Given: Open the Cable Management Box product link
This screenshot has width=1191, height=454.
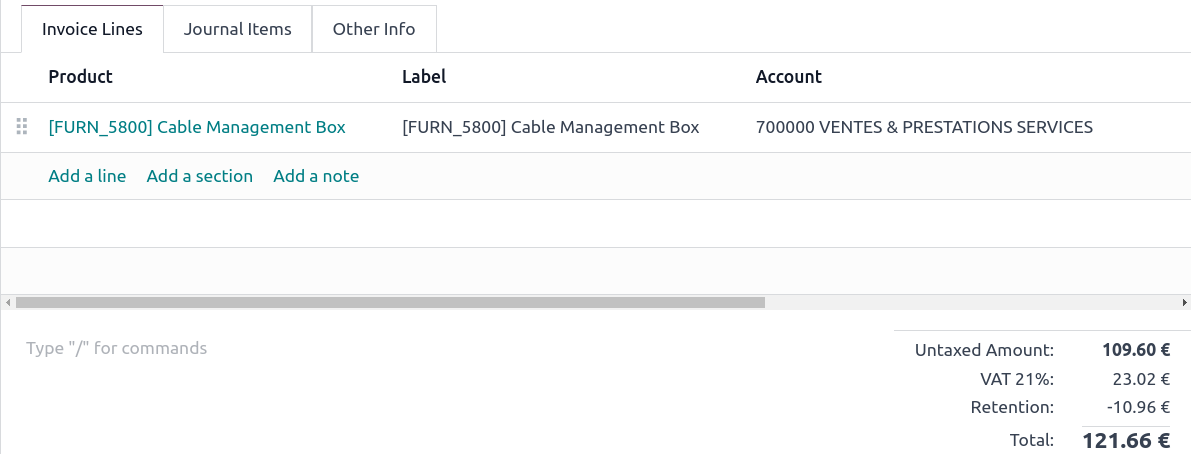Looking at the screenshot, I should click(x=197, y=127).
